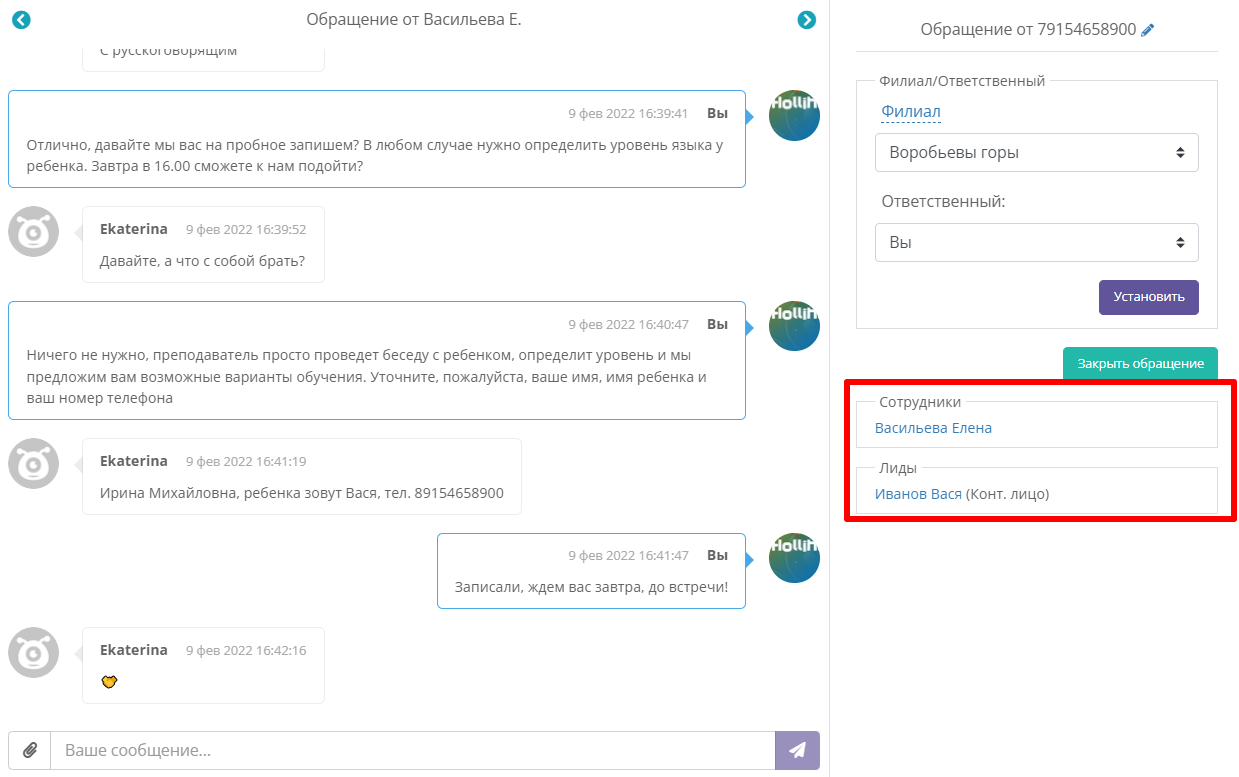The height and width of the screenshot is (777, 1239).
Task: Click the emoji in Ekaterina's last message
Action: 110,681
